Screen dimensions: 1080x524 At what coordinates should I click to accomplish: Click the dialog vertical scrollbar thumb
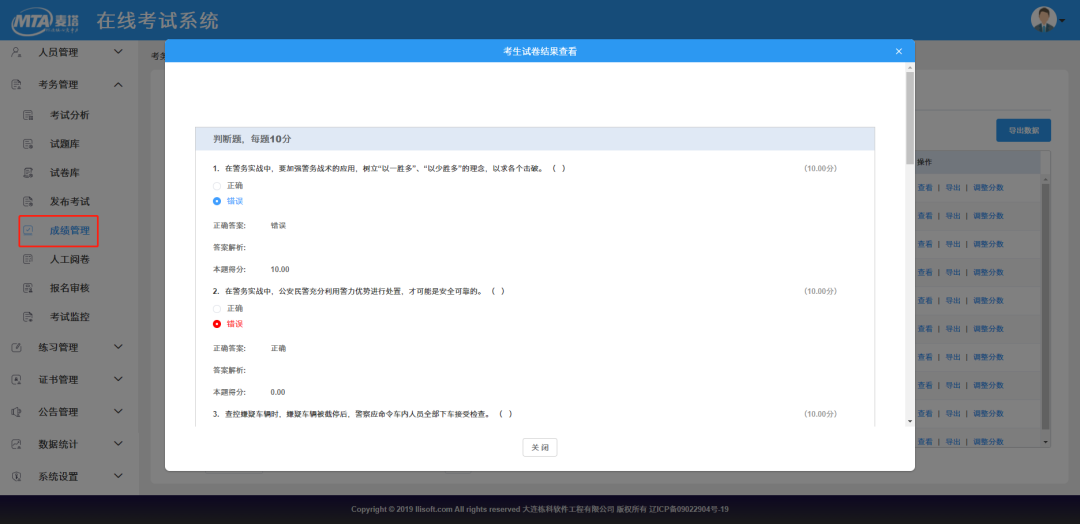(x=909, y=115)
